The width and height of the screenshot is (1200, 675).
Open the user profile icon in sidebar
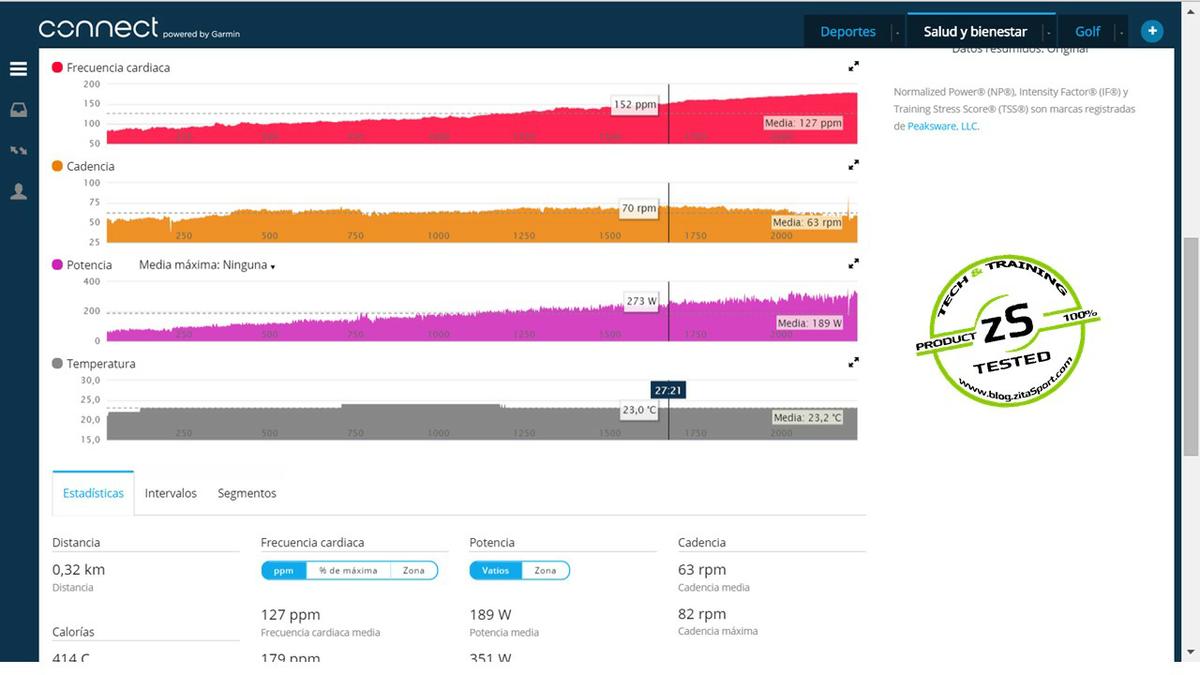pos(18,192)
